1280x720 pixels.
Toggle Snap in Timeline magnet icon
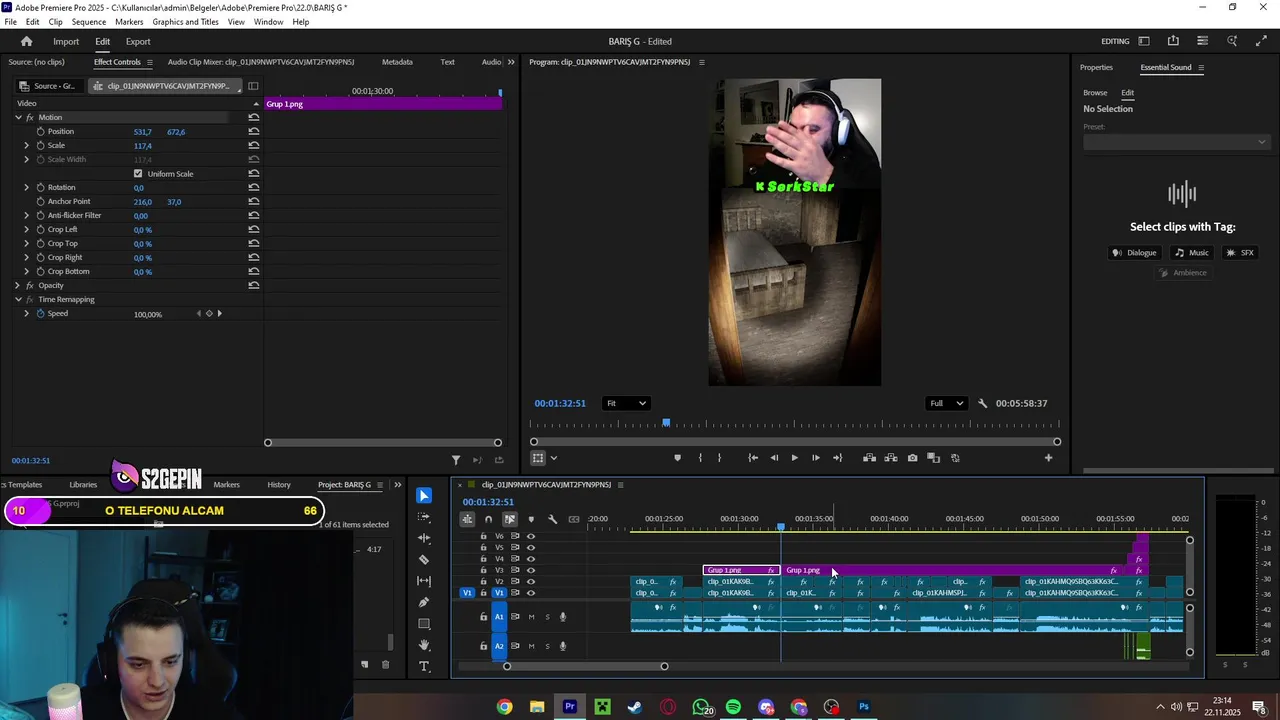click(x=488, y=519)
